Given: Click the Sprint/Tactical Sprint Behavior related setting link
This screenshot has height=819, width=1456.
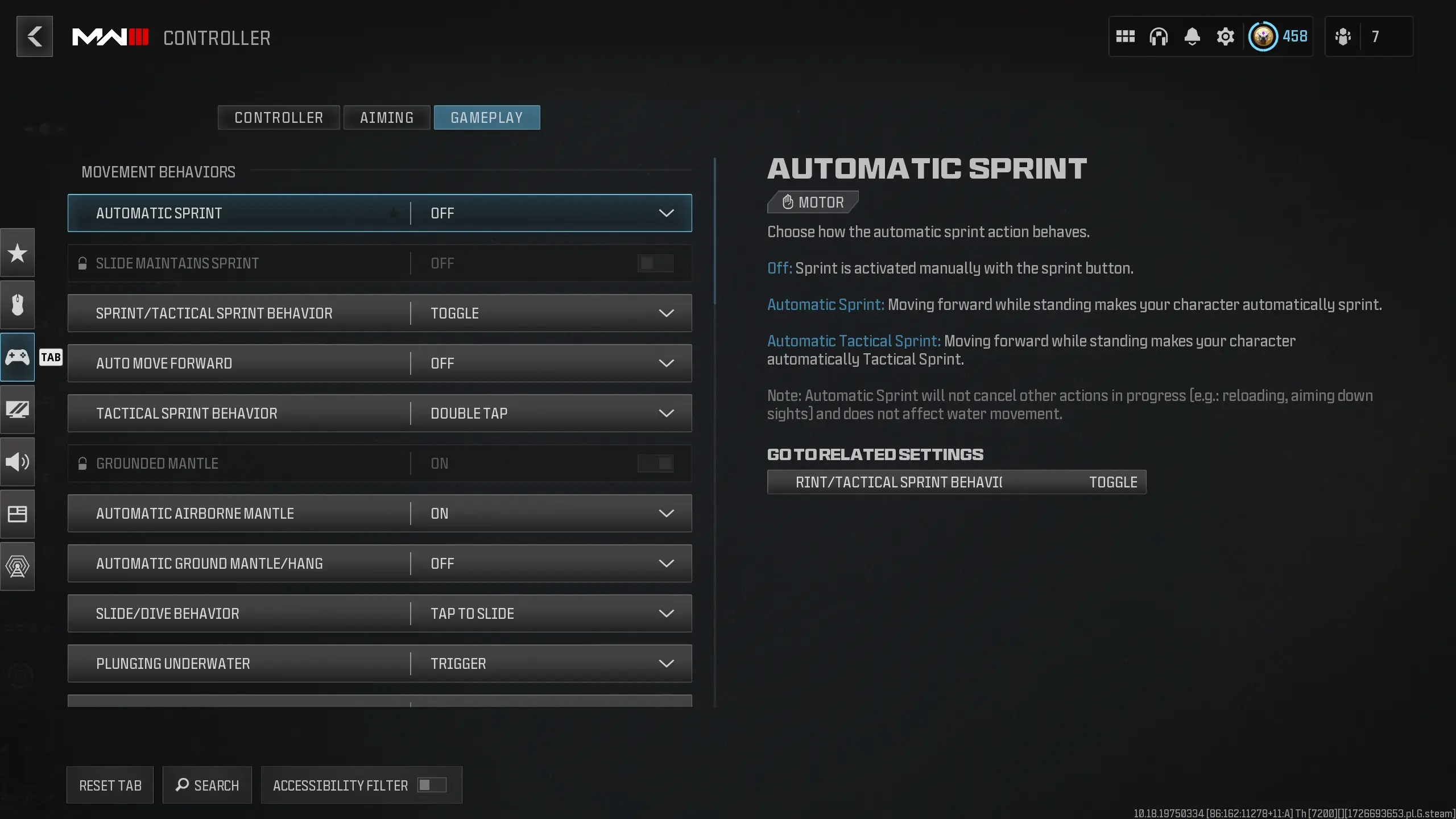Looking at the screenshot, I should [x=957, y=482].
